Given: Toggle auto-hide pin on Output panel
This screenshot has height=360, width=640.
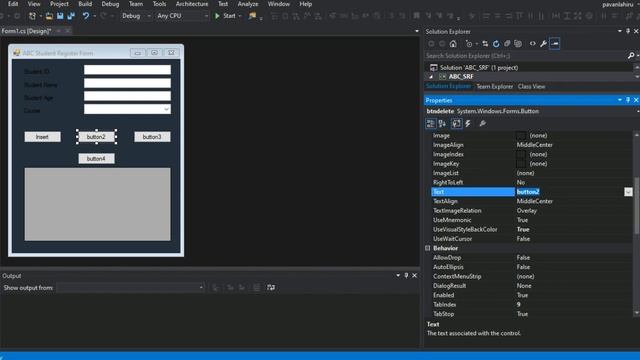Looking at the screenshot, I should tap(406, 276).
